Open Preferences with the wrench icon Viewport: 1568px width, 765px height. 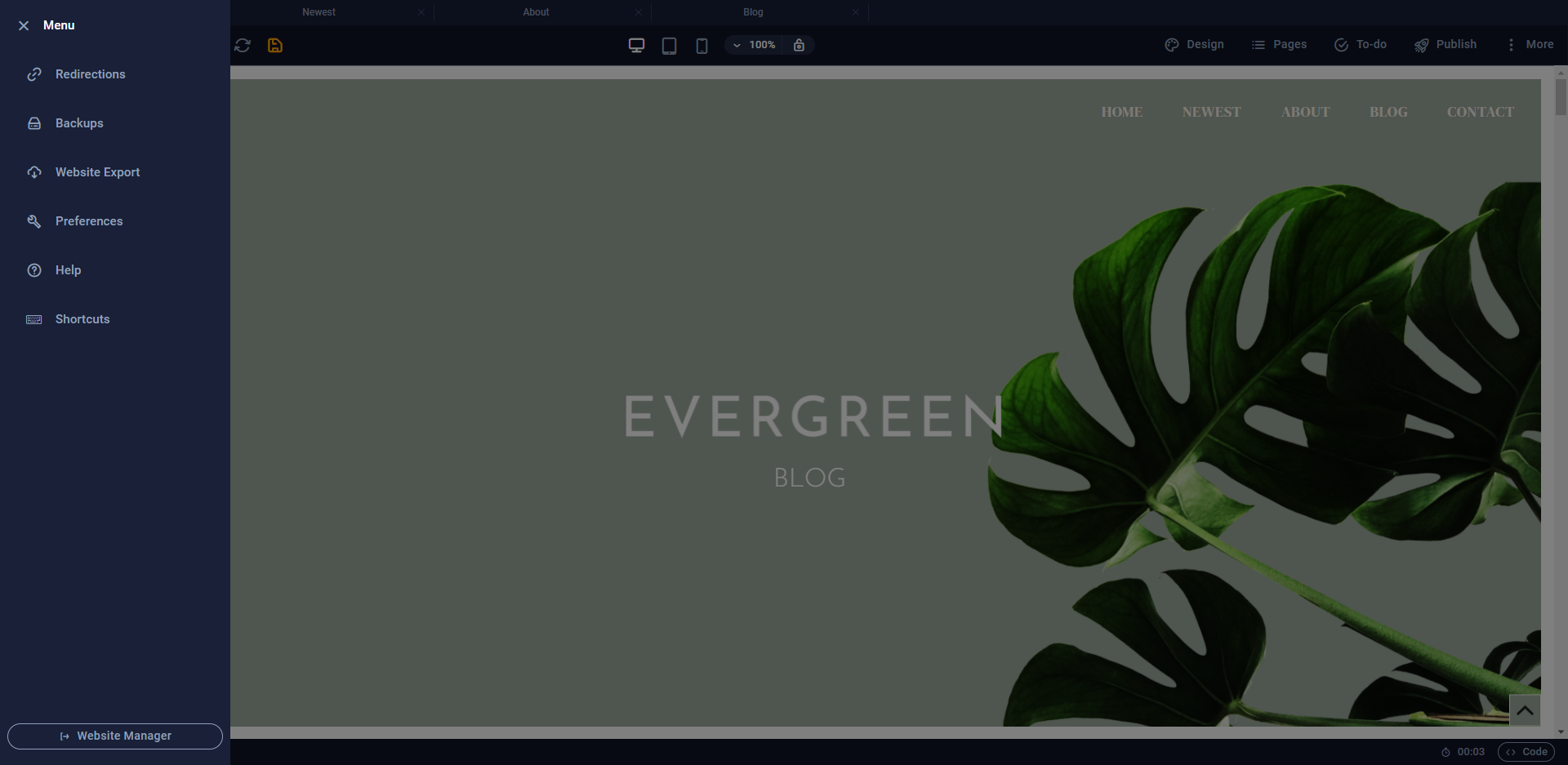click(x=34, y=221)
